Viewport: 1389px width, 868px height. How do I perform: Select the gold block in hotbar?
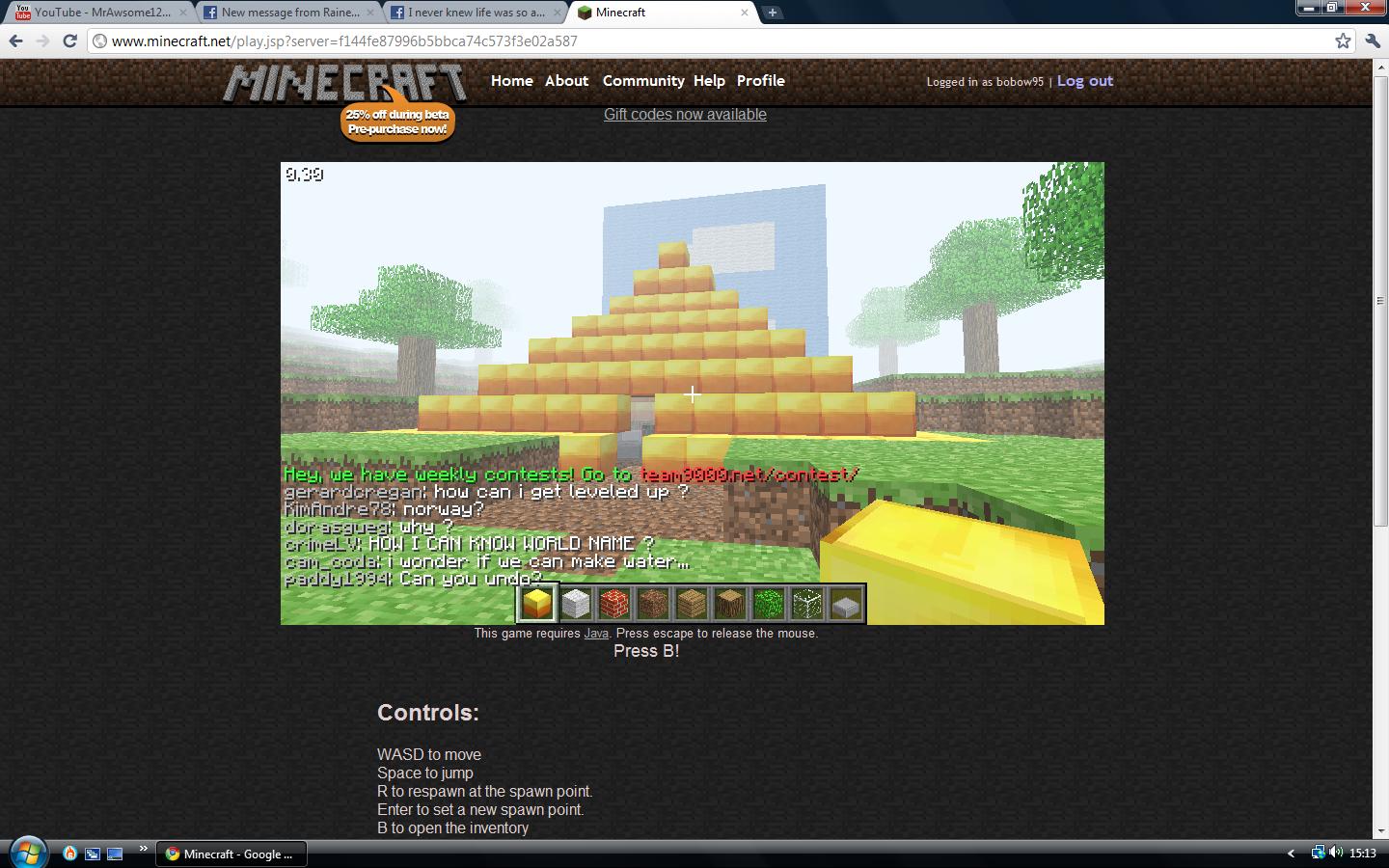coord(537,604)
